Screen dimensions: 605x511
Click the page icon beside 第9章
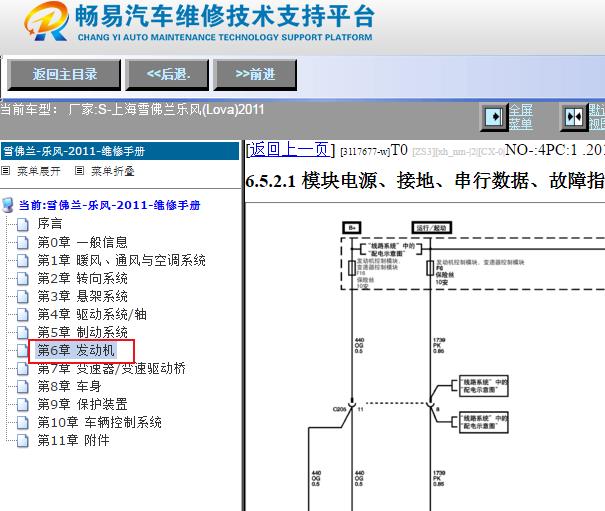[23, 404]
